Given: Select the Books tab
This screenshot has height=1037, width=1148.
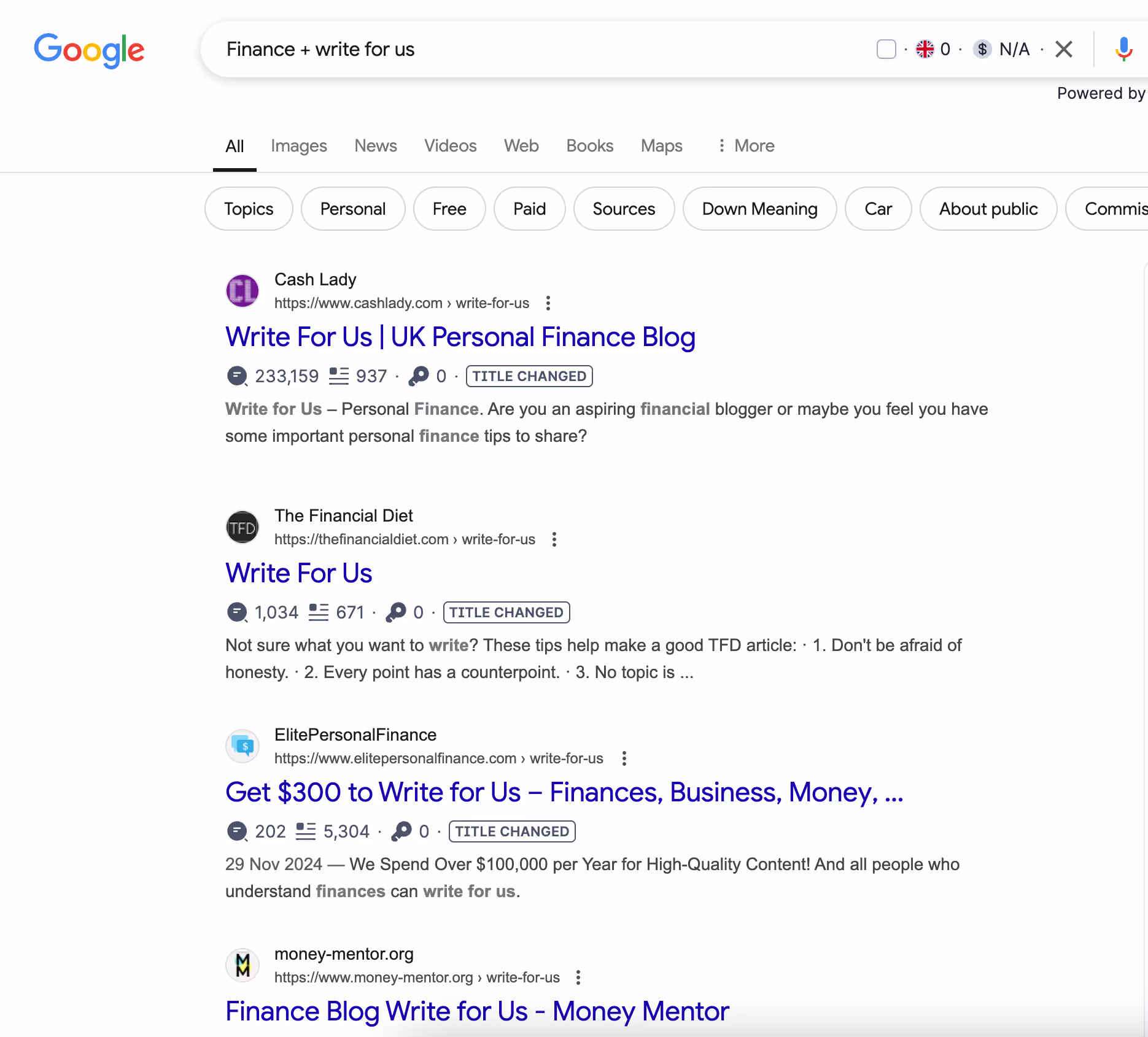Looking at the screenshot, I should (x=590, y=146).
